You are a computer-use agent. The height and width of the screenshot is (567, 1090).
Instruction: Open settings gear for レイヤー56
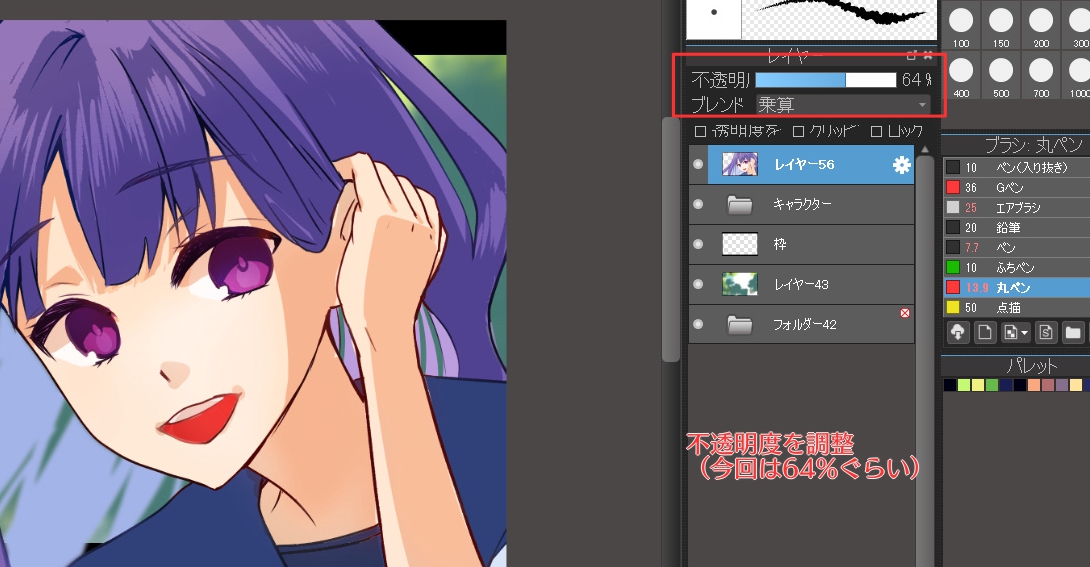[x=902, y=165]
